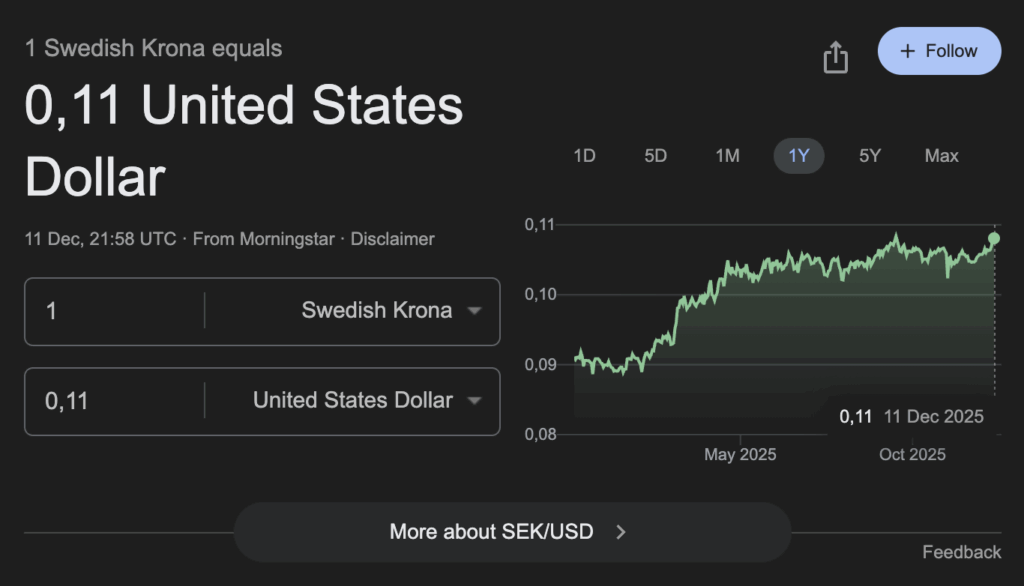The image size is (1024, 586).
Task: Open the Disclaimer link
Action: 392,239
